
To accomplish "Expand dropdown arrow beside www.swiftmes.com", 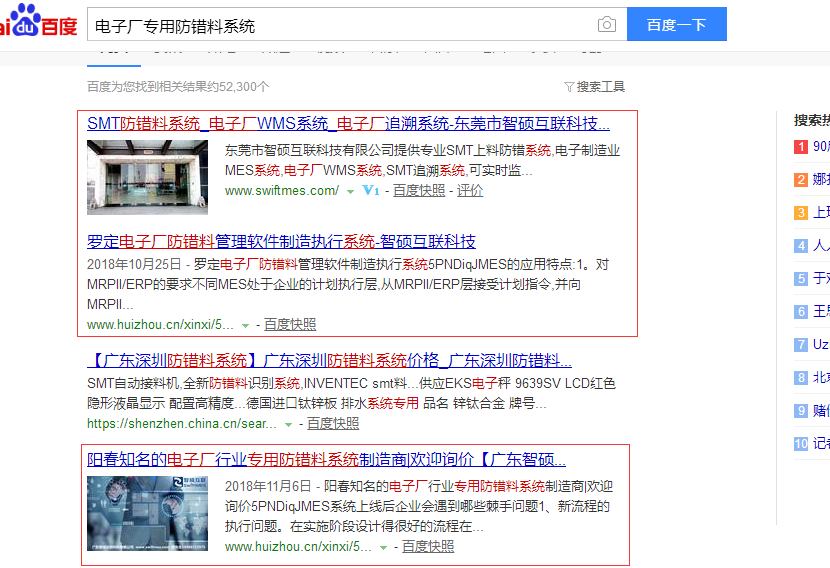I will [351, 191].
